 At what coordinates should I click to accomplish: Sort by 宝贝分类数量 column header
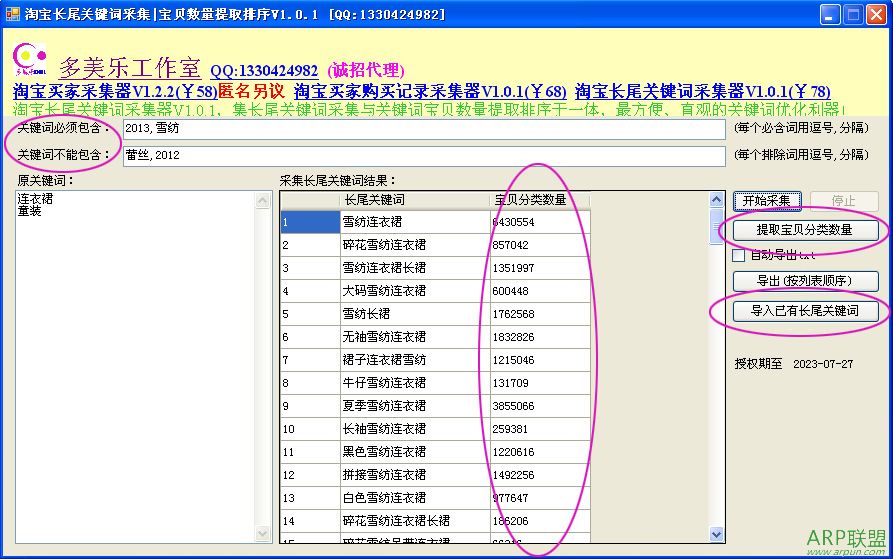coord(531,200)
